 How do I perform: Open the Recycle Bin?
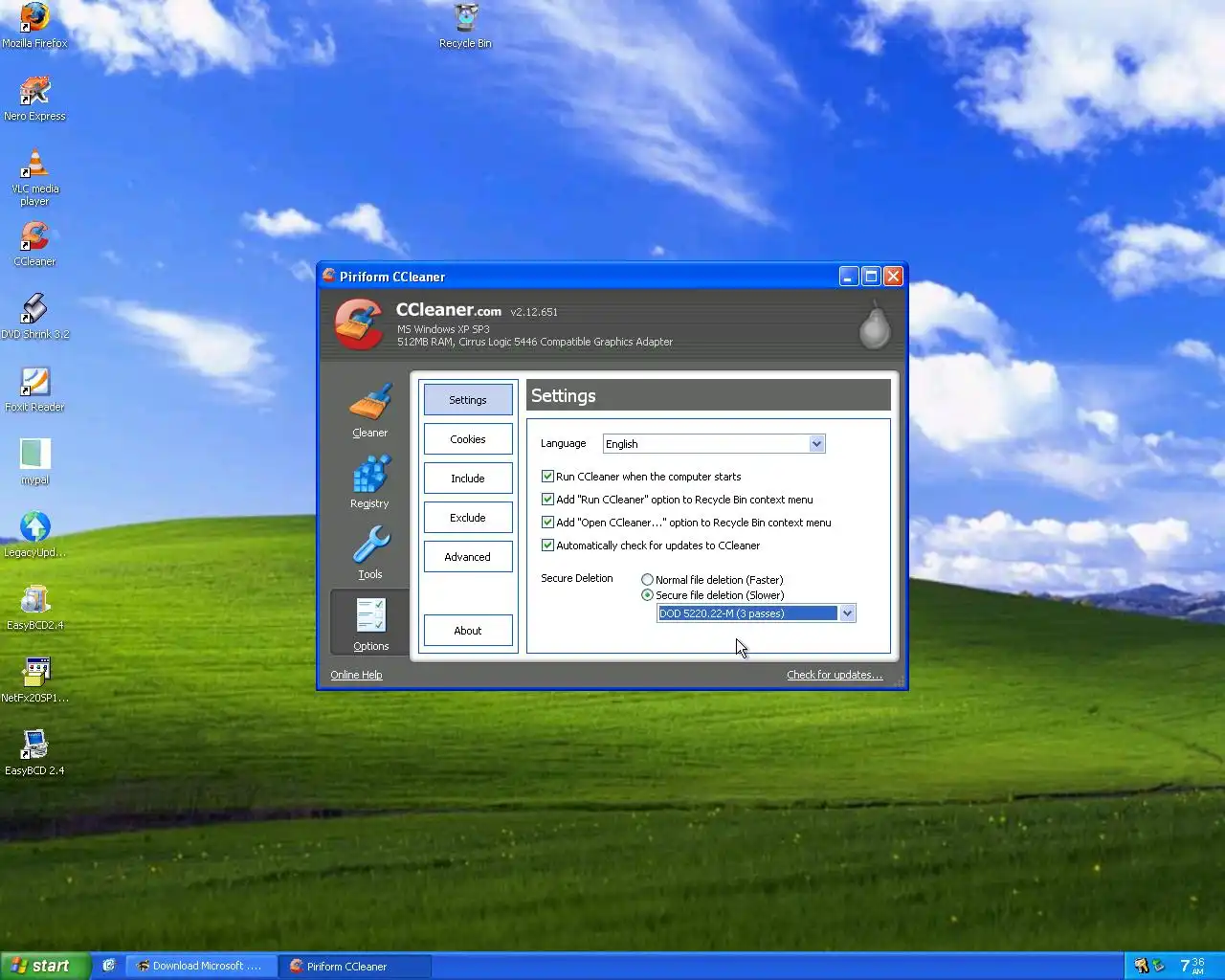pyautogui.click(x=465, y=26)
